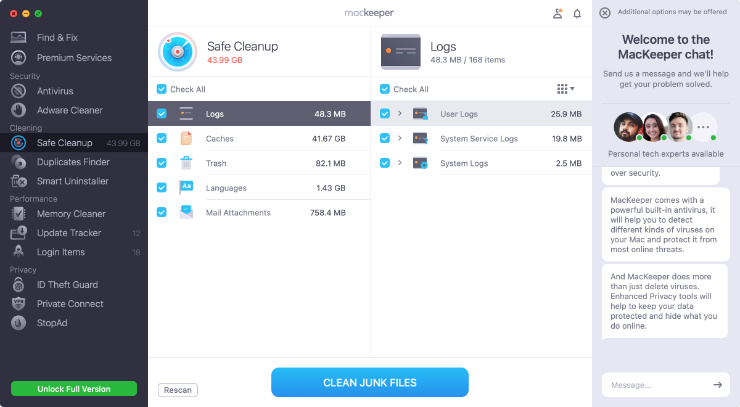Select the Antivirus shield icon
This screenshot has width=740, height=407.
(x=18, y=91)
